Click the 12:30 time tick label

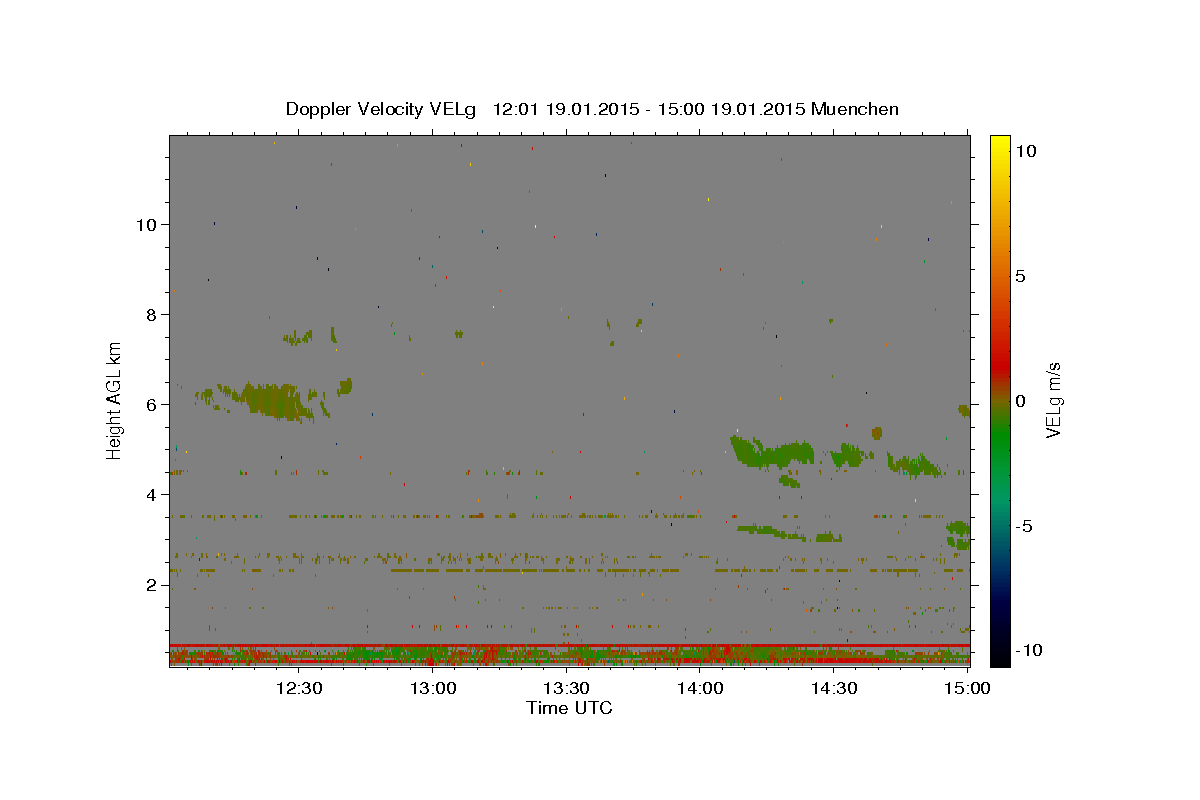click(299, 688)
